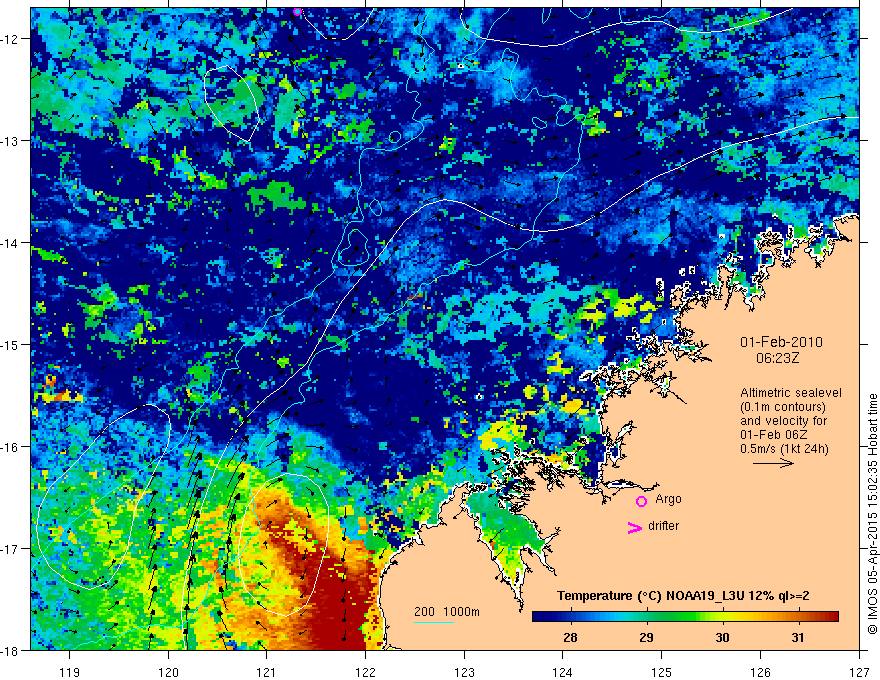The height and width of the screenshot is (680, 880).
Task: Click the latitude label -18
Action: (x=10, y=650)
